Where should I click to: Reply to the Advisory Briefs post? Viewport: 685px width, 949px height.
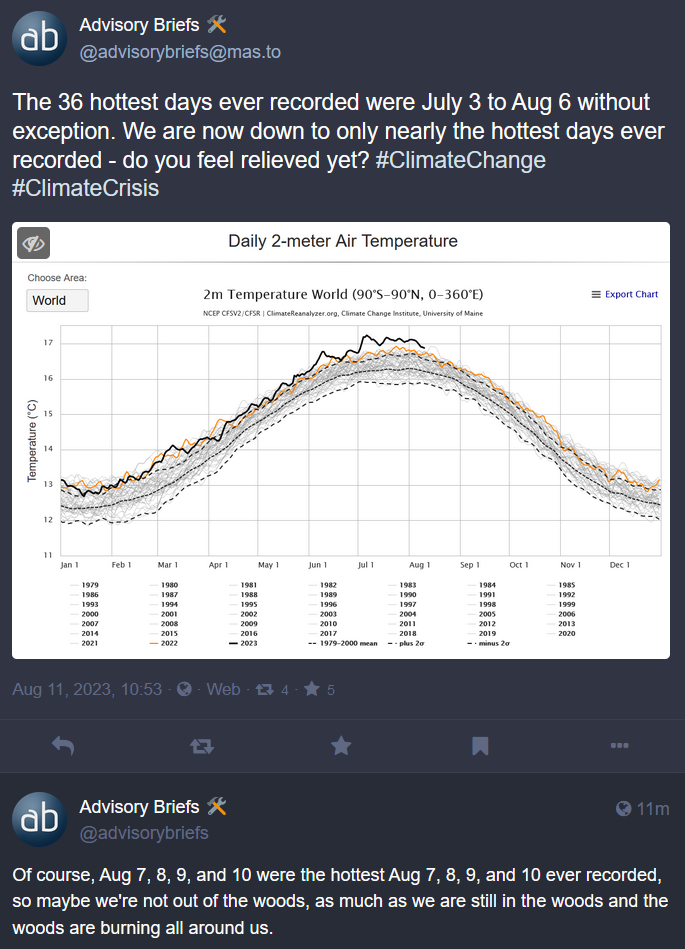click(63, 745)
